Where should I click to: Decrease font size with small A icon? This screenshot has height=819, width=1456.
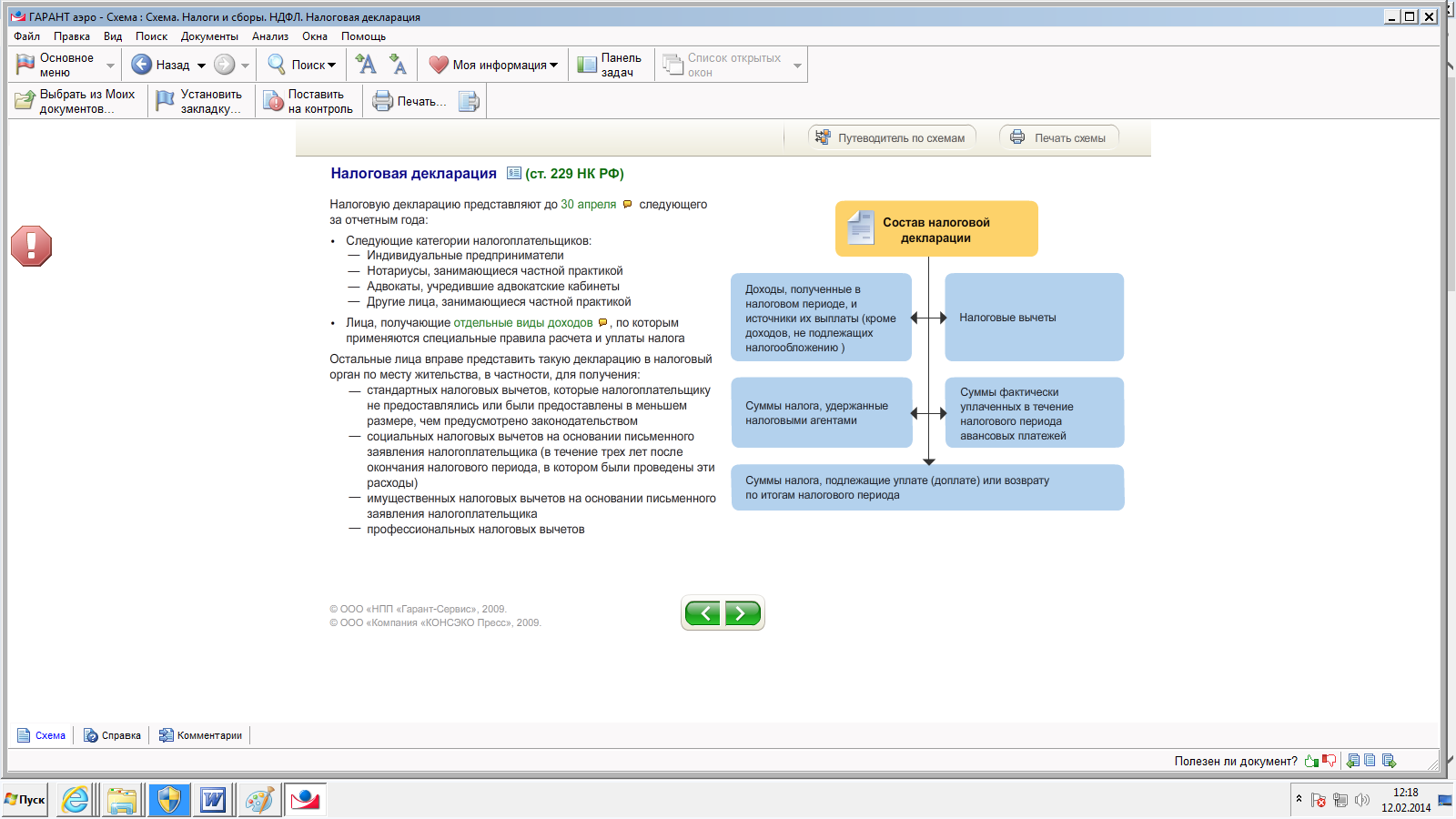point(397,64)
